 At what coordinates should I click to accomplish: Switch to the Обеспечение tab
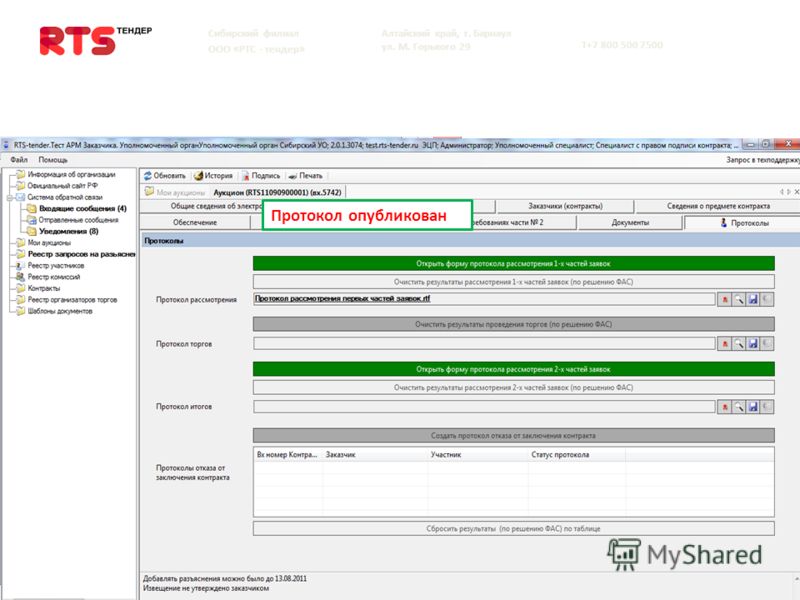pyautogui.click(x=195, y=222)
